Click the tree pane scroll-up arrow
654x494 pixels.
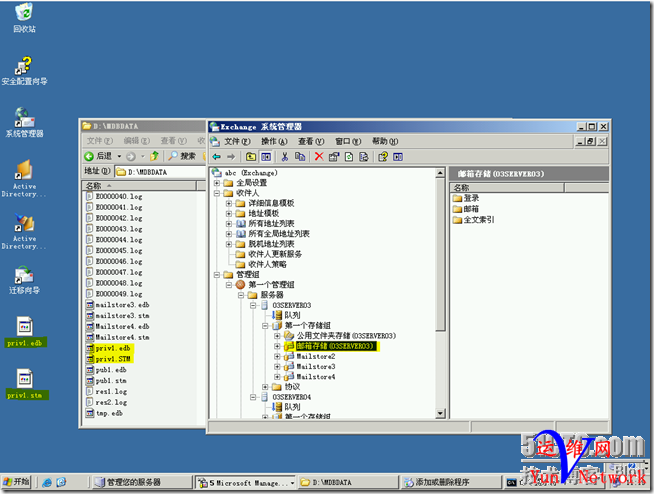tap(440, 172)
